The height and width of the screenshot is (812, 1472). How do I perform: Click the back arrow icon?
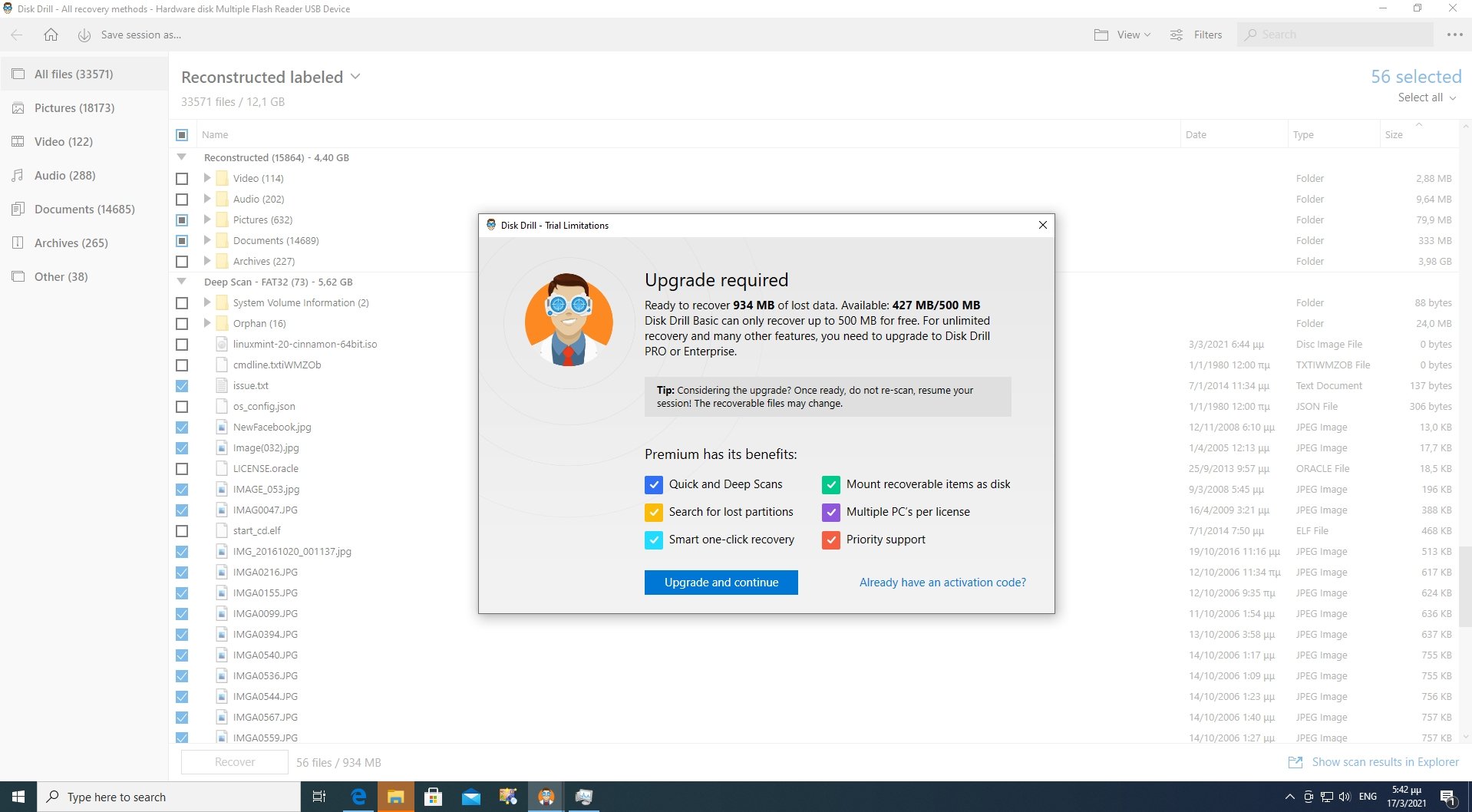[17, 35]
